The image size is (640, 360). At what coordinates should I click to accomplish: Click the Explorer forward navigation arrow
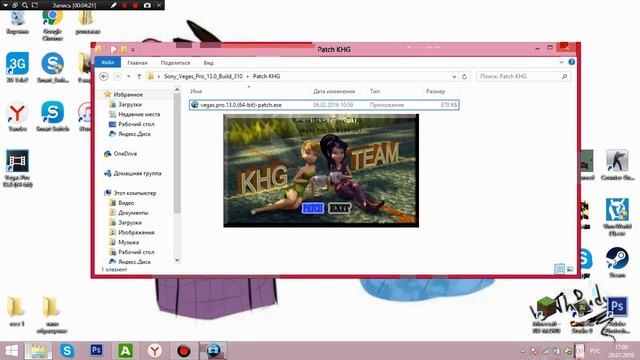click(117, 76)
